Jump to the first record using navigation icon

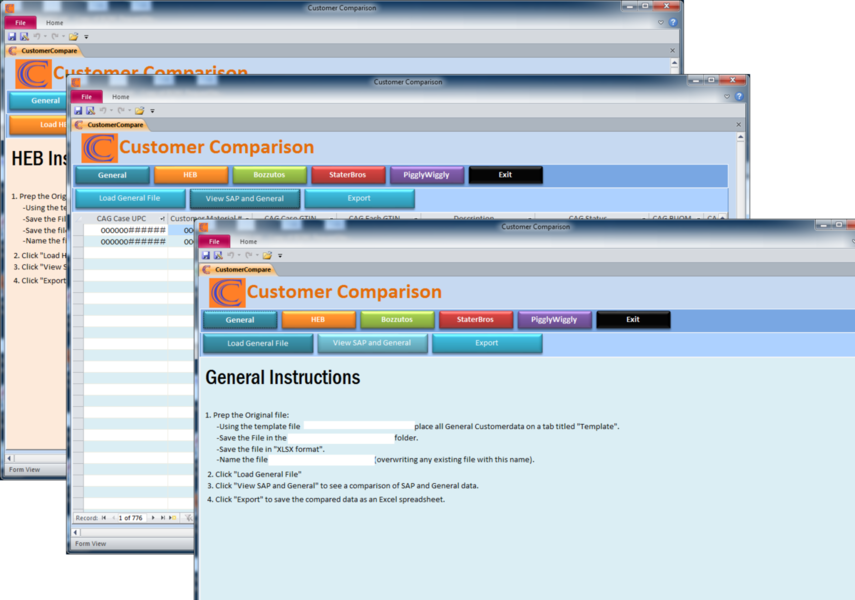click(x=103, y=518)
